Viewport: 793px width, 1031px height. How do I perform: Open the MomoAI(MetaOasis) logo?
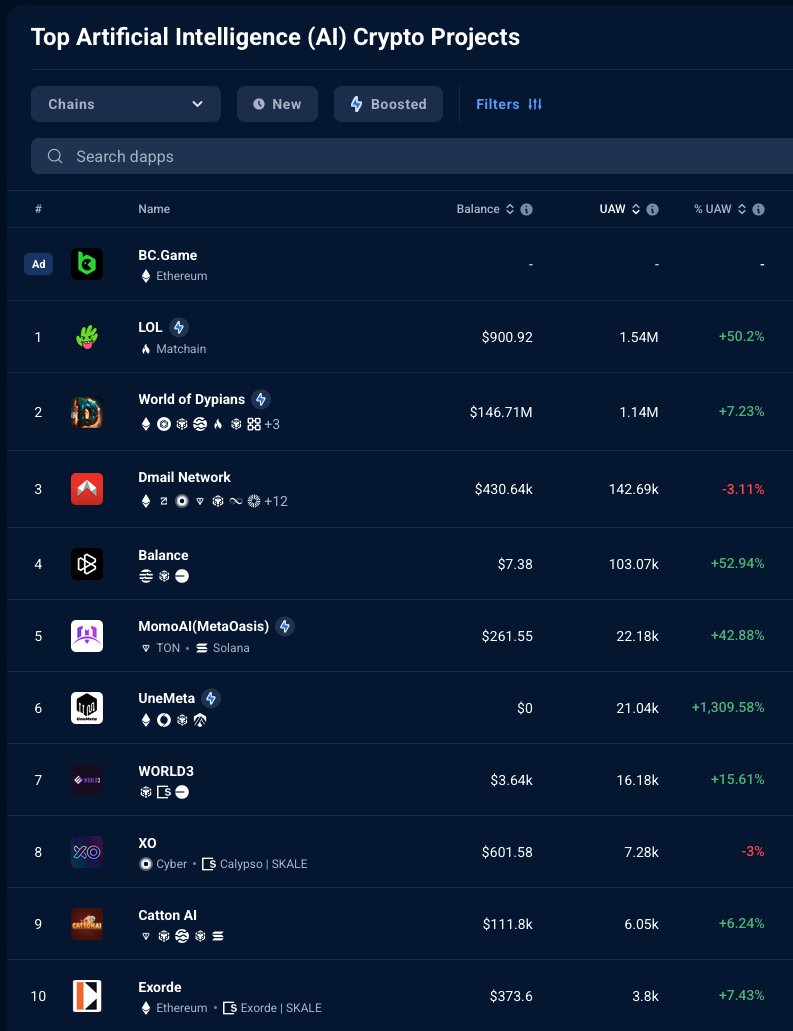pos(87,636)
